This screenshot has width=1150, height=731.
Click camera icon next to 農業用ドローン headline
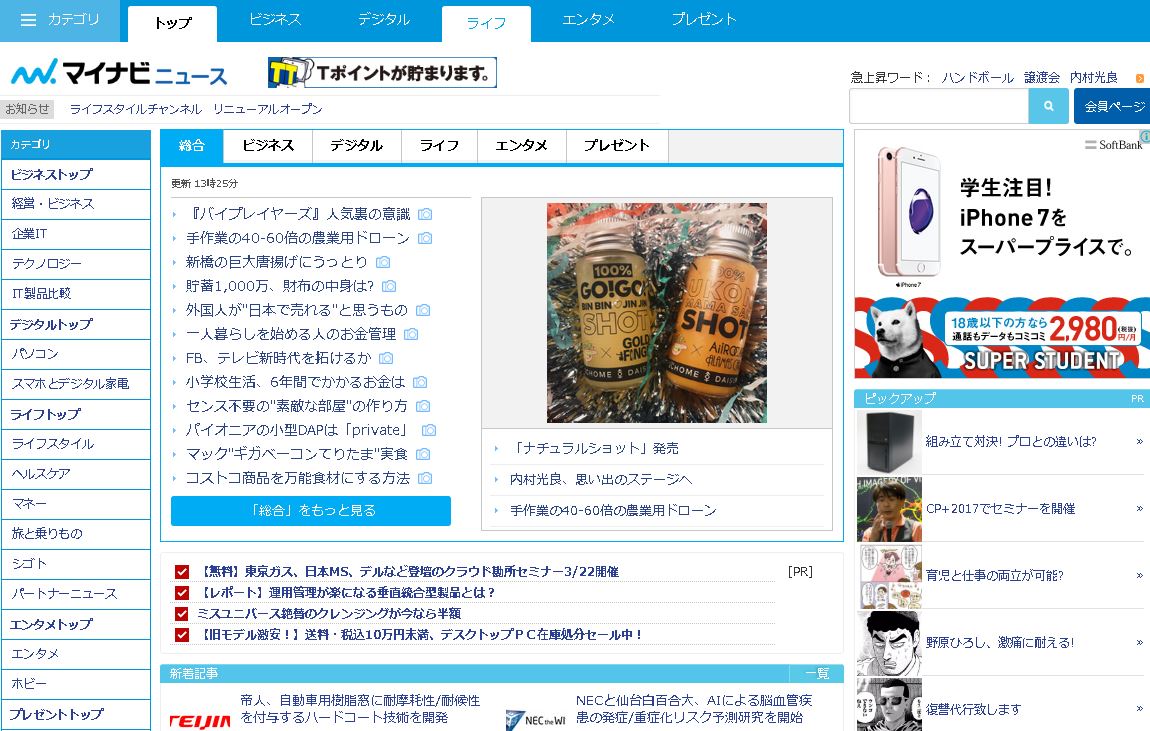click(x=425, y=238)
